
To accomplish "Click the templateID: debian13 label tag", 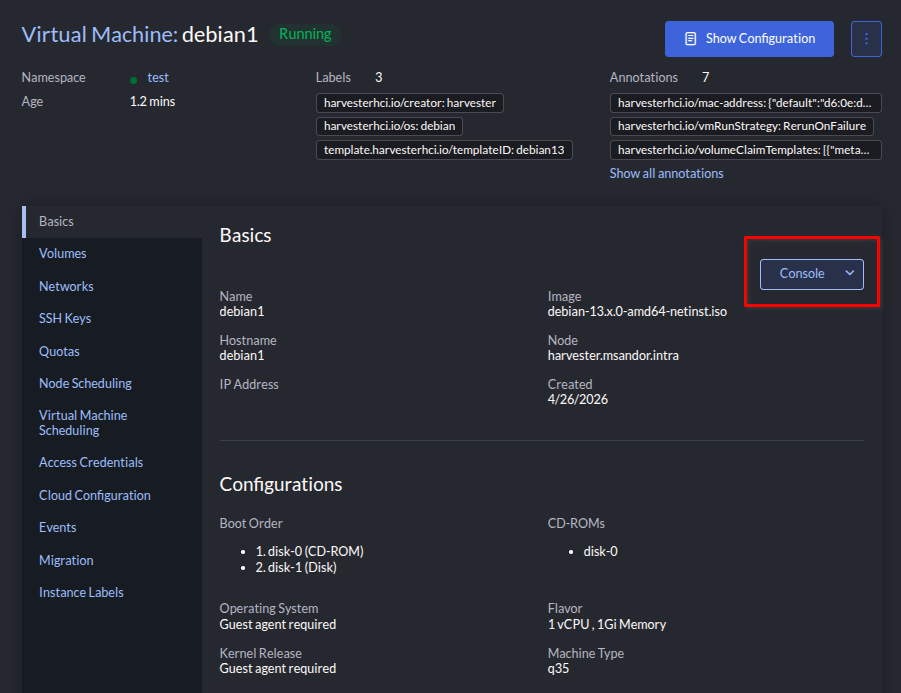I will coord(443,150).
